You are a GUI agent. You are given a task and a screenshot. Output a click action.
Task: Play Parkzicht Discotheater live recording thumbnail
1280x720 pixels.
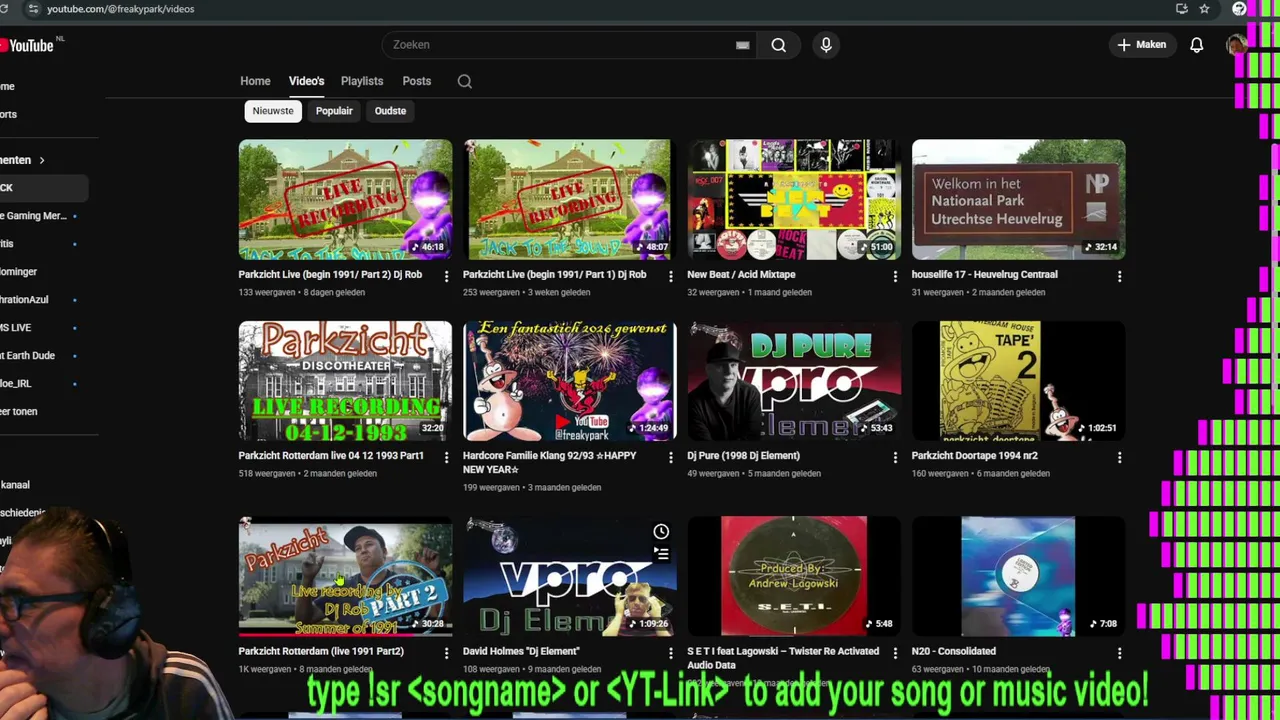click(x=345, y=381)
